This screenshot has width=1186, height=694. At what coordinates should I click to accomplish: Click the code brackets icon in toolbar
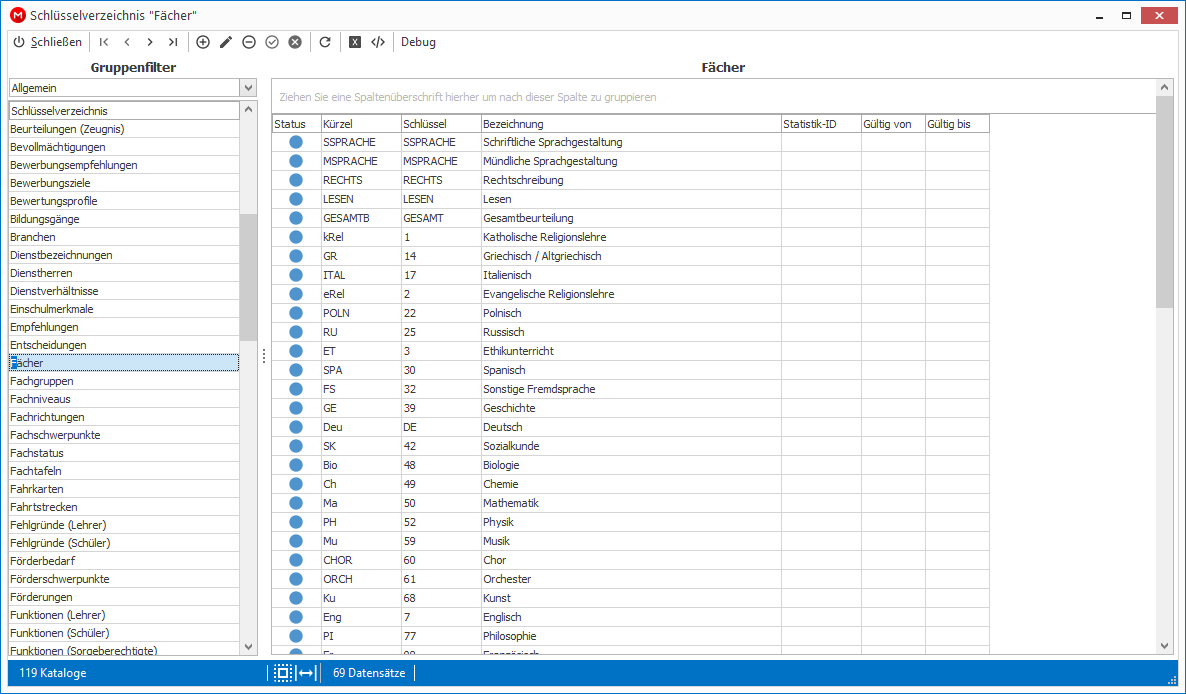click(378, 42)
